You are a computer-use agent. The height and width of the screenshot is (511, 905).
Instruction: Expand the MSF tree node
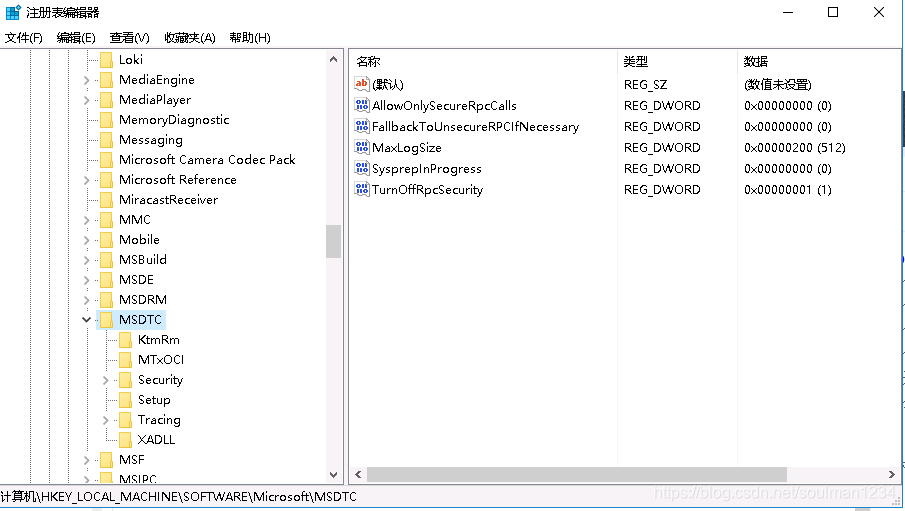(87, 460)
